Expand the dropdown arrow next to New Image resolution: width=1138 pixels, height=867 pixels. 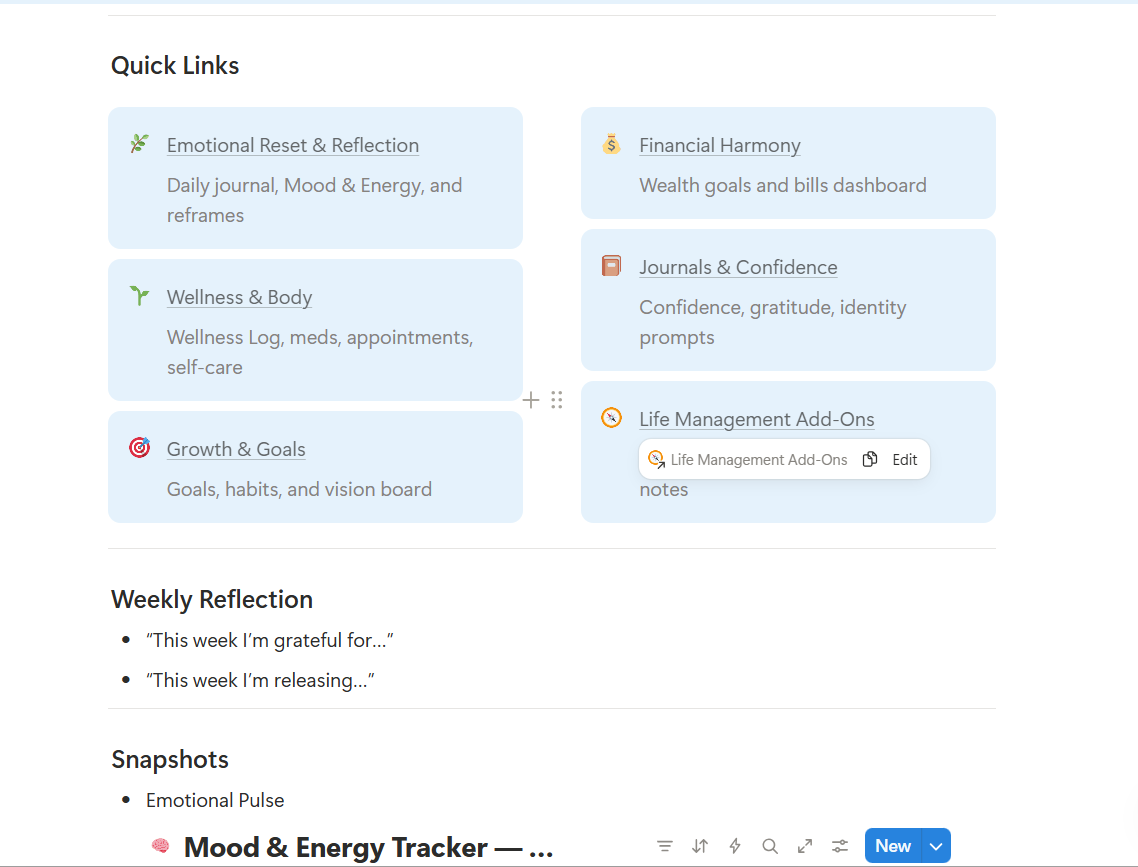(936, 846)
